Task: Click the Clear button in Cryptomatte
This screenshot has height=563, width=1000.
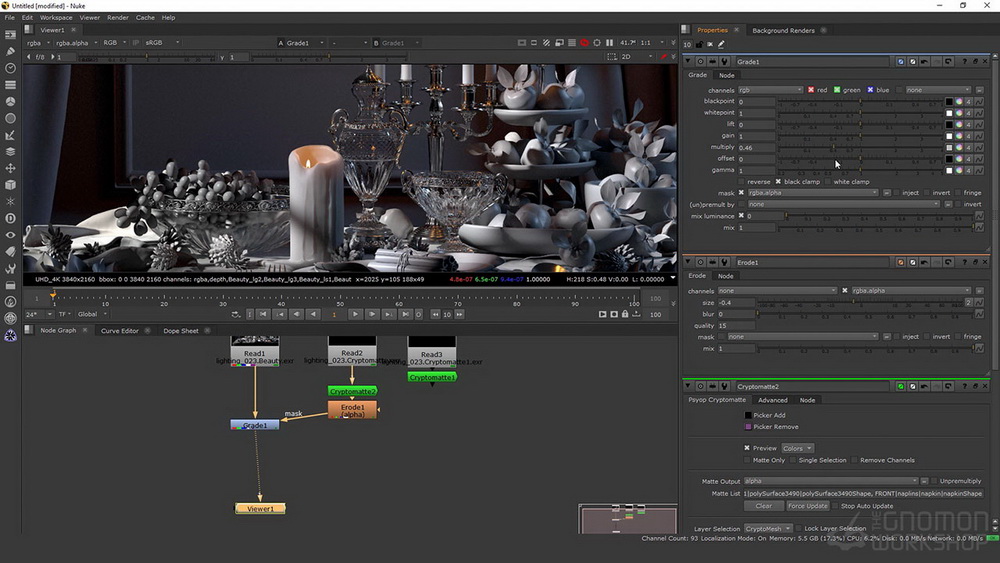Action: tap(763, 506)
